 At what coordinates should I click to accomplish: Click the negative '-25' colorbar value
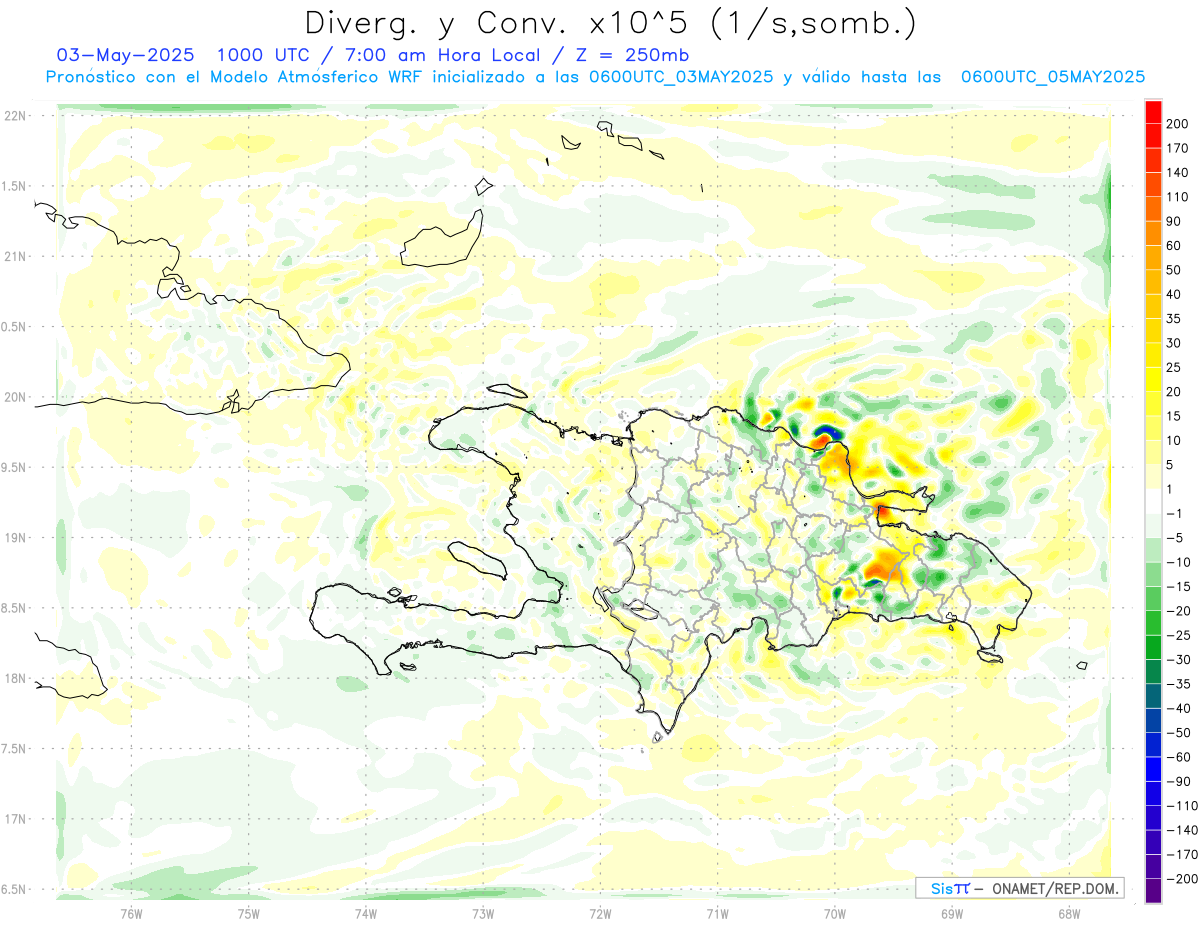pyautogui.click(x=1181, y=635)
